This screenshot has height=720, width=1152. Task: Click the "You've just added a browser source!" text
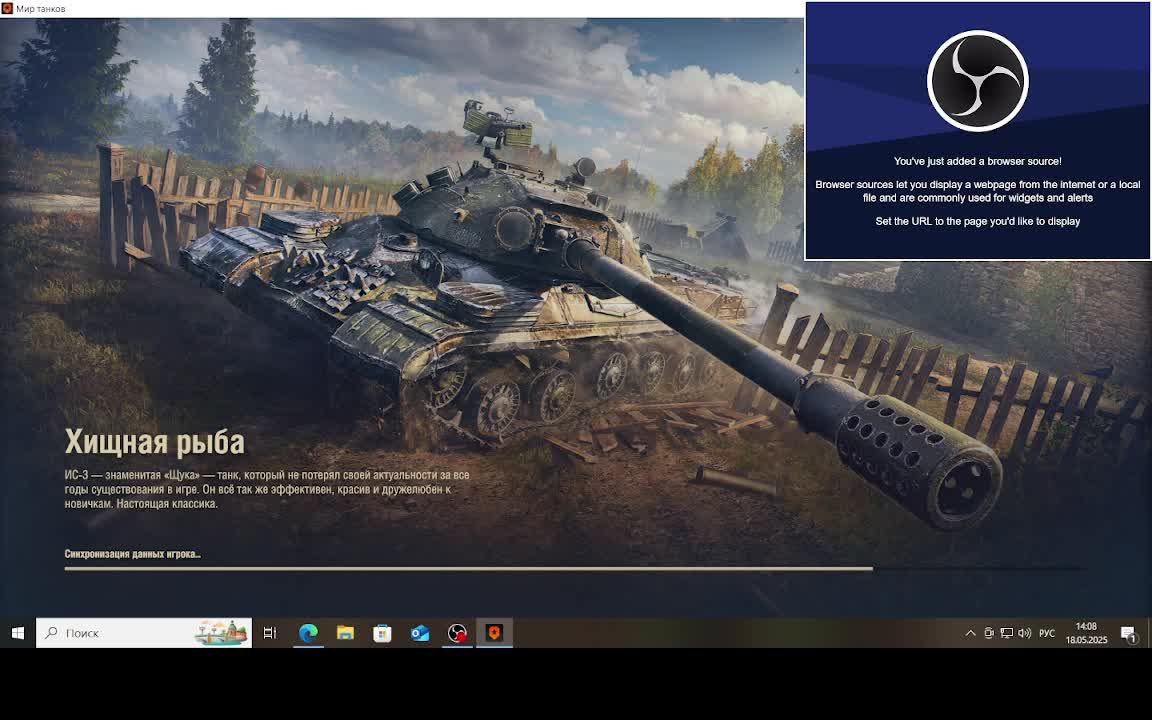(978, 161)
